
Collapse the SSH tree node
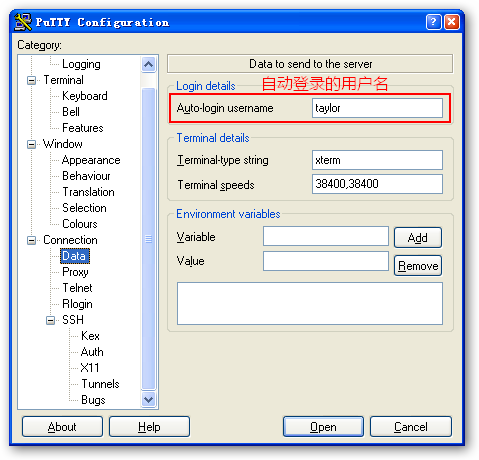click(50, 320)
